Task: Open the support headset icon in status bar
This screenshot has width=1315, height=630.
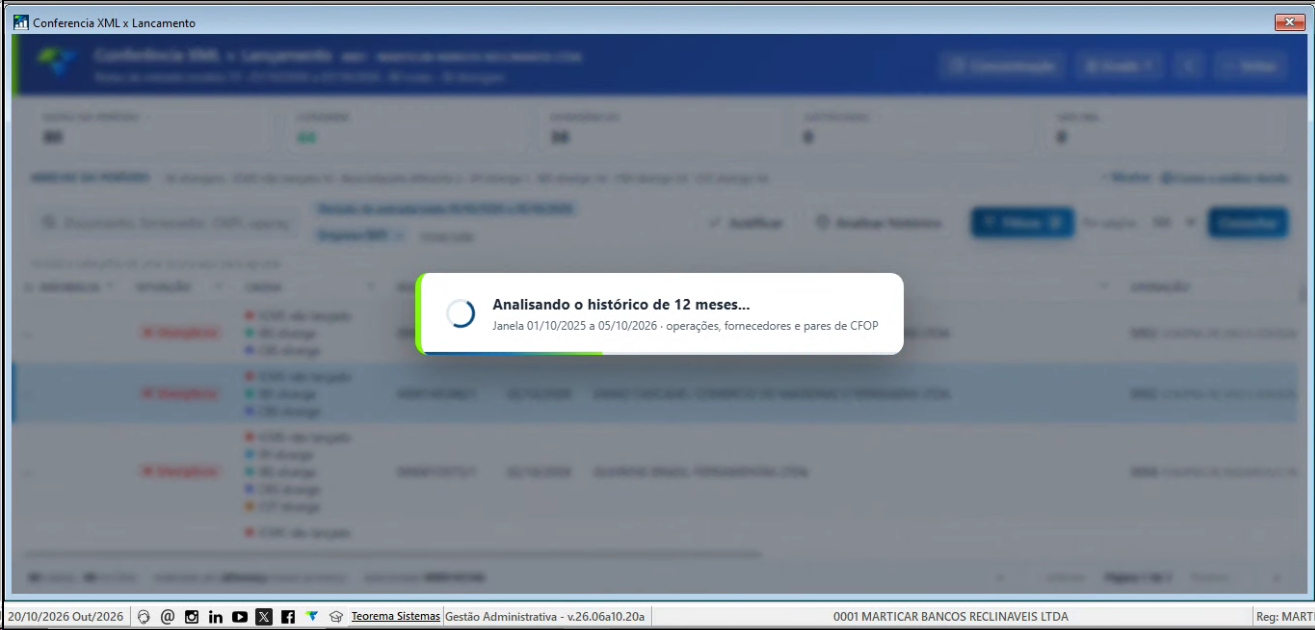Action: tap(144, 617)
